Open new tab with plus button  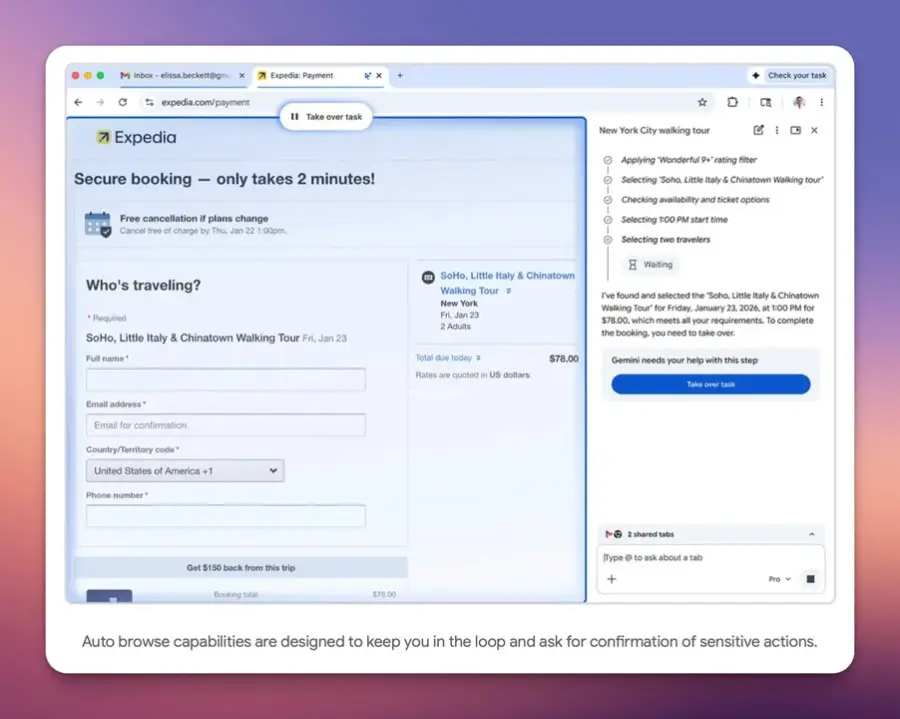(x=400, y=75)
